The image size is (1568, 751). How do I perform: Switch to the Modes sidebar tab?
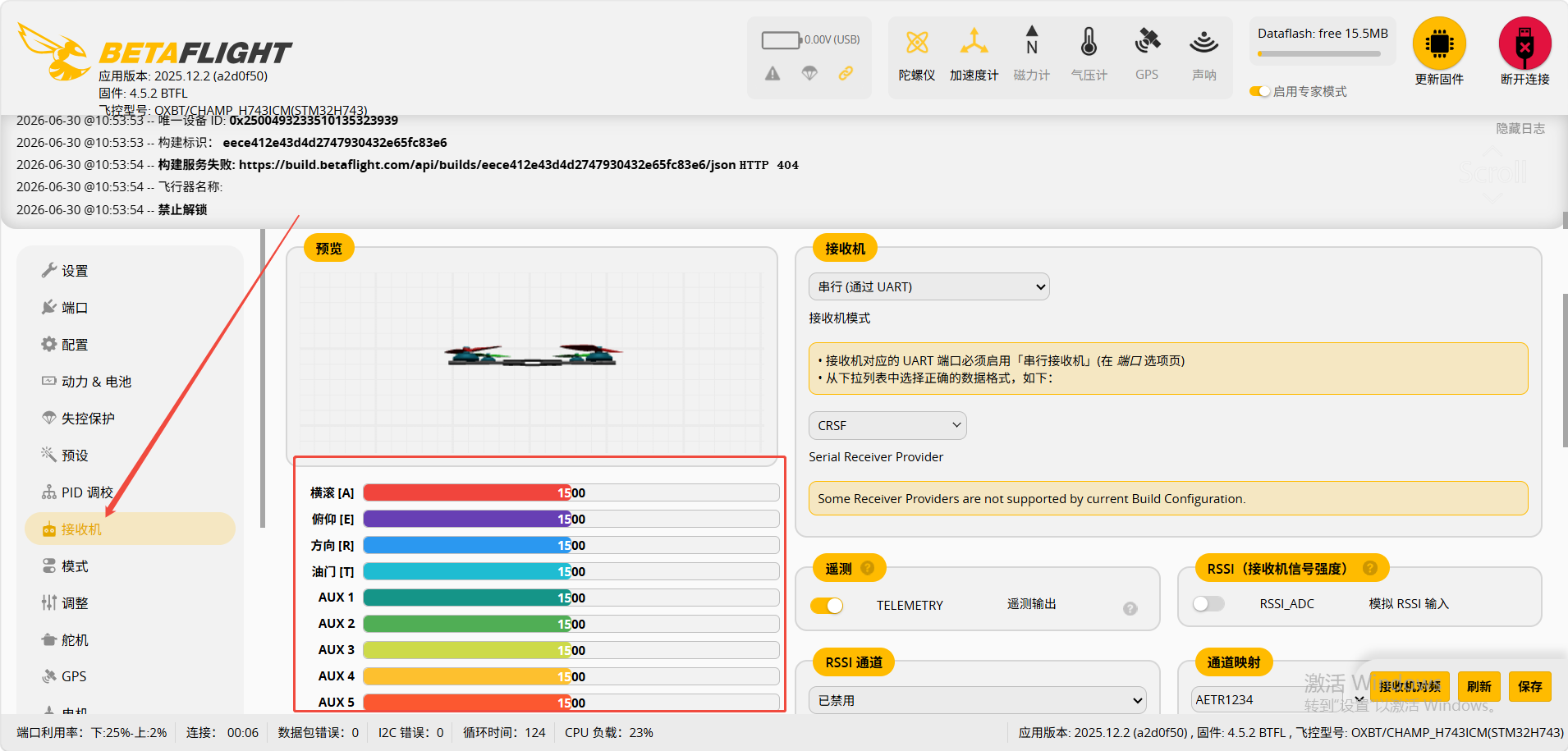click(74, 566)
